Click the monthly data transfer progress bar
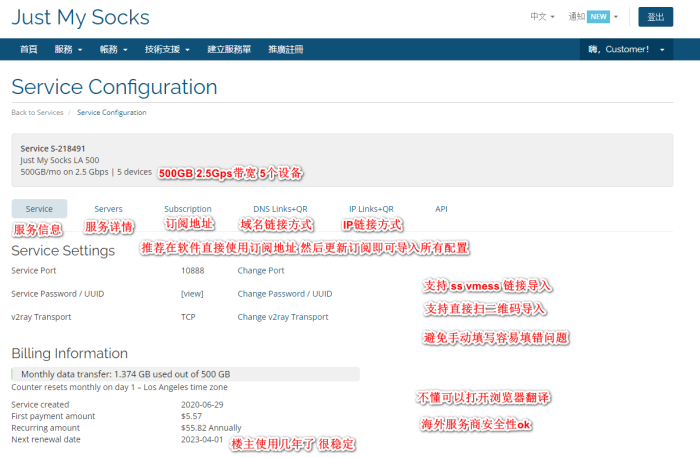Viewport: 700px width, 458px height. [x=185, y=374]
